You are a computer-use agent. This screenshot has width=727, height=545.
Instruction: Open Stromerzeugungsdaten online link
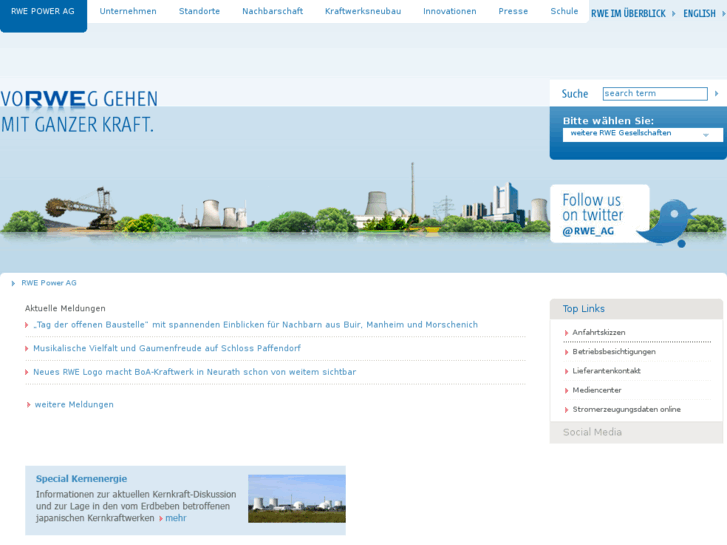(626, 410)
